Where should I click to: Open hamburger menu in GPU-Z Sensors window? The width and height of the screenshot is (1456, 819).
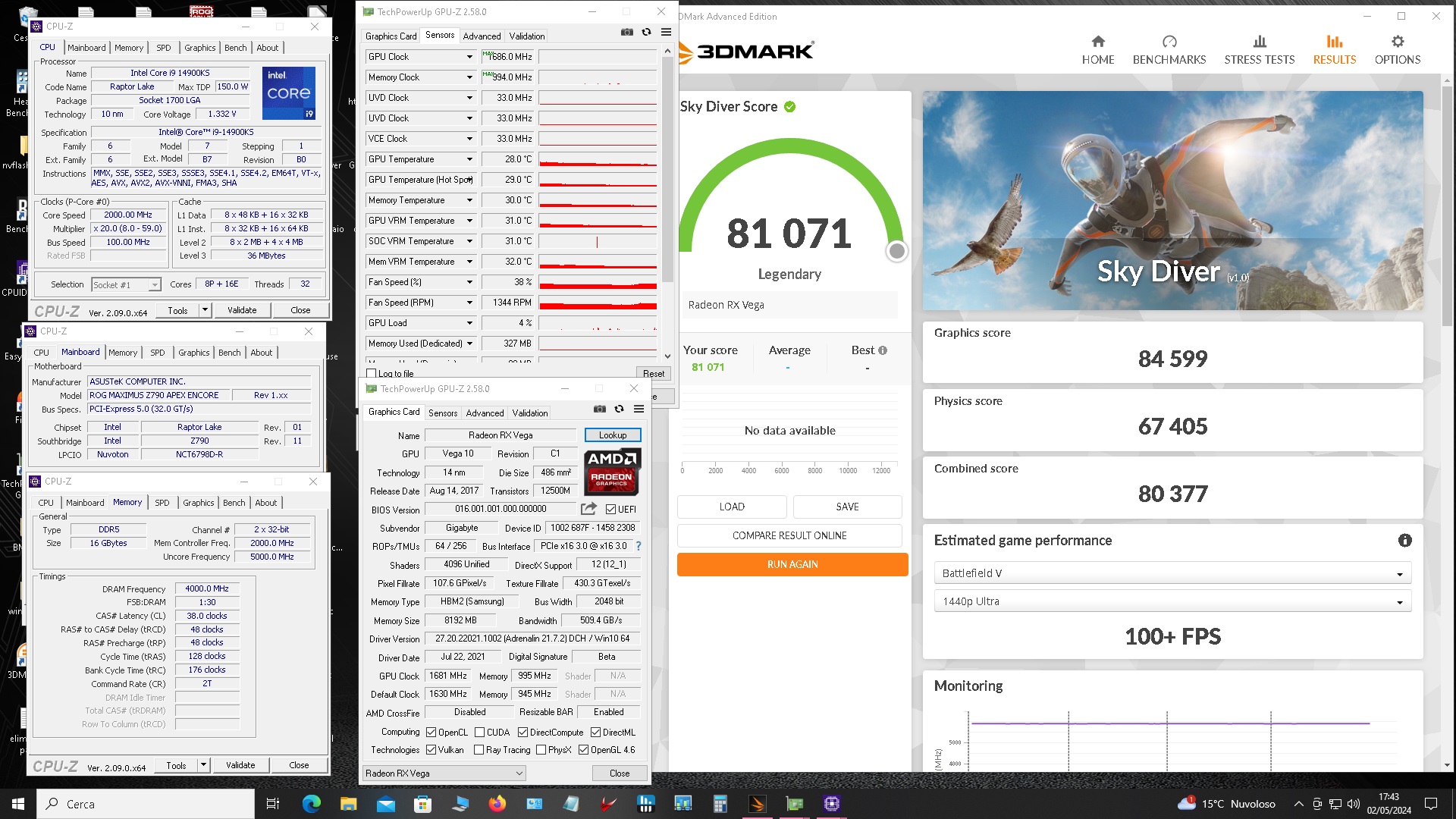(x=666, y=32)
